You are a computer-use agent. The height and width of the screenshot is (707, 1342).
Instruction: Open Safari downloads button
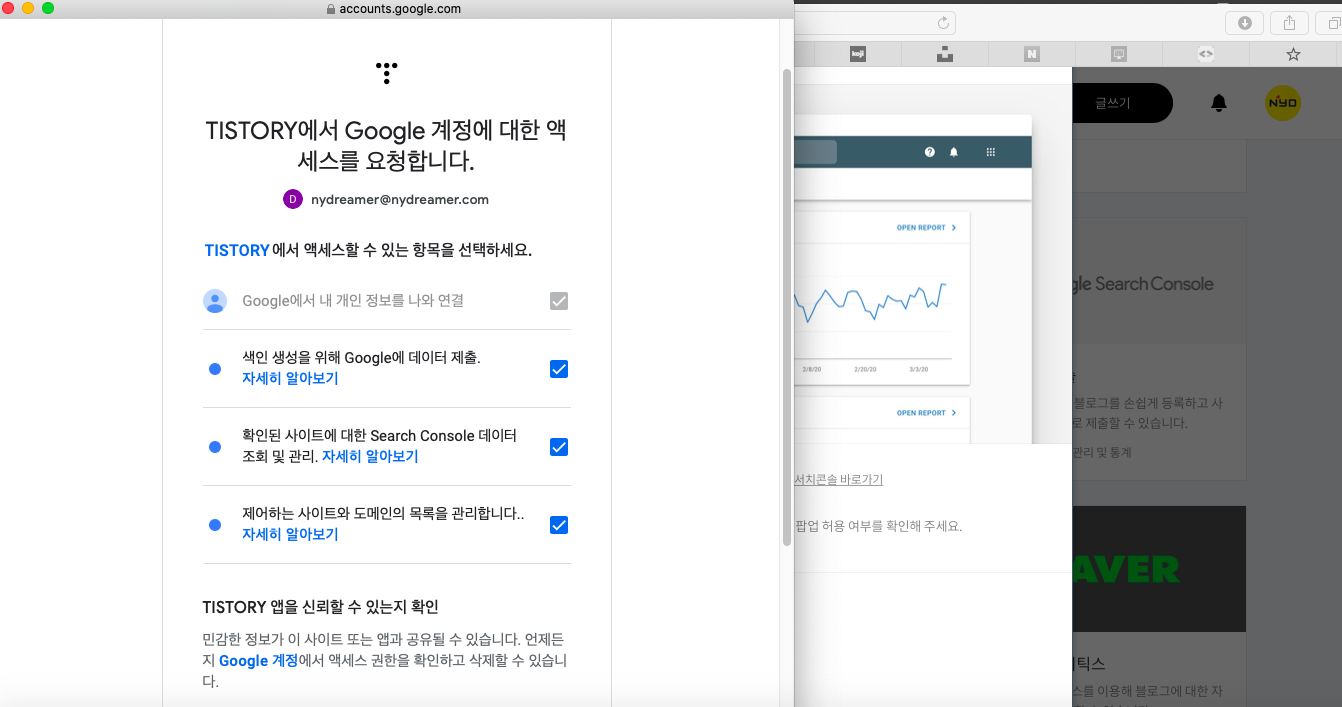click(x=1245, y=23)
